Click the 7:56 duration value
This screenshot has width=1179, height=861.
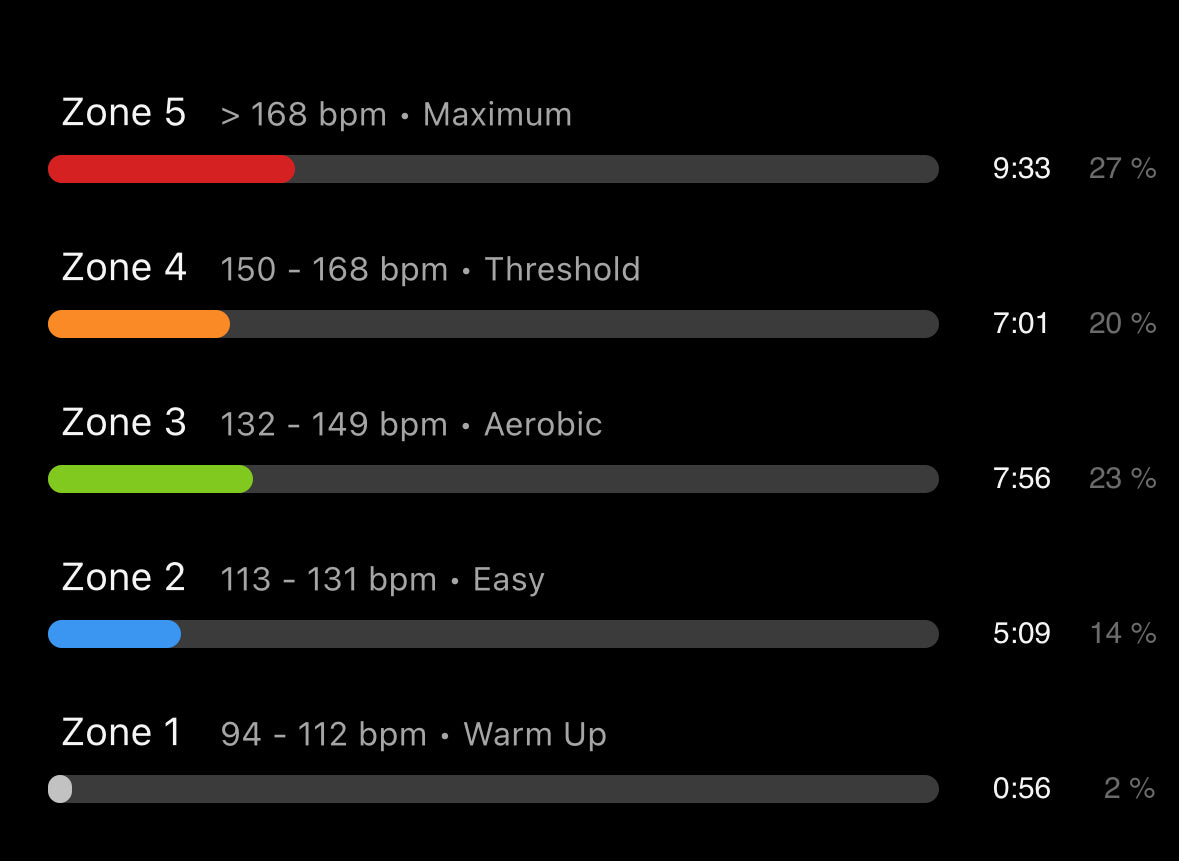point(1021,478)
